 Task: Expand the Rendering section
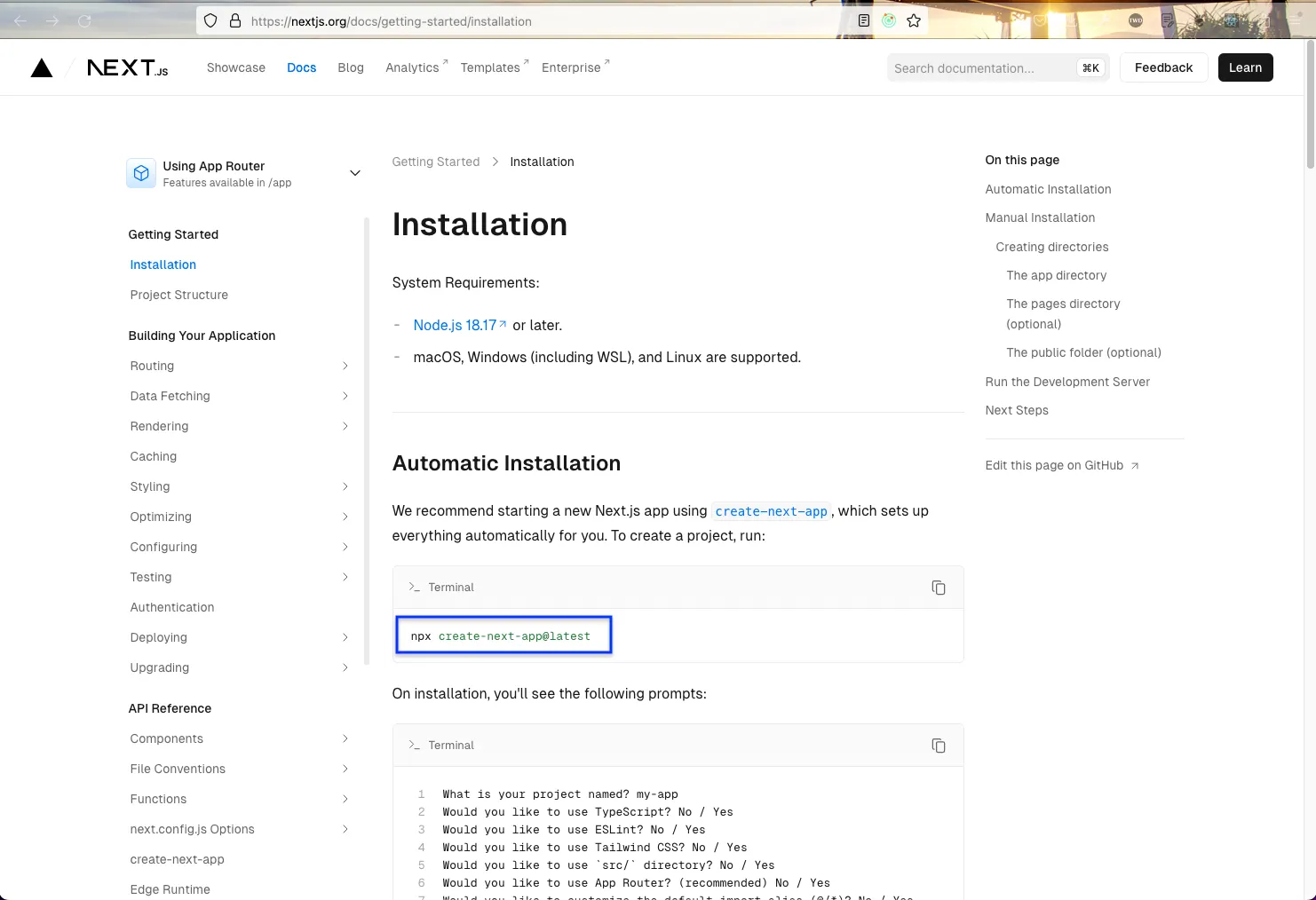(x=345, y=426)
